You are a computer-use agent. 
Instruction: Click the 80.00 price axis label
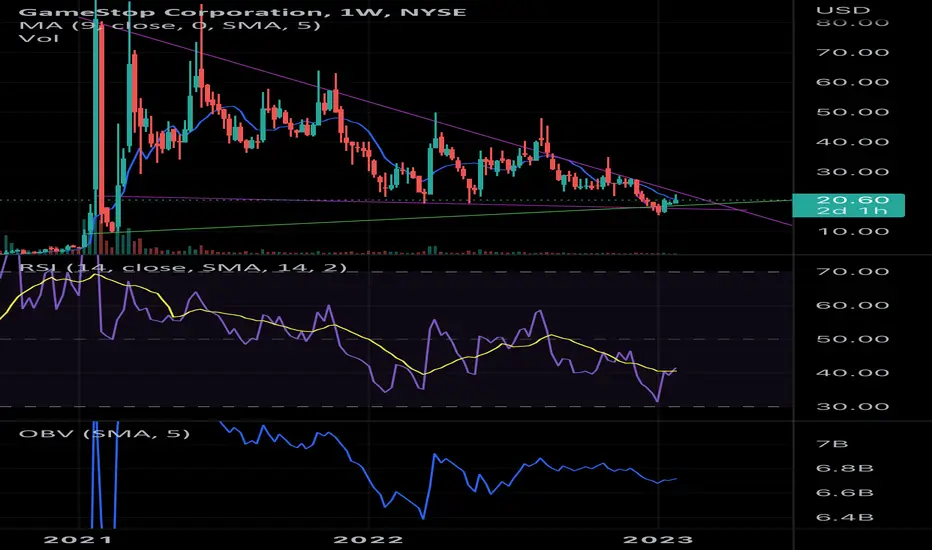(852, 23)
